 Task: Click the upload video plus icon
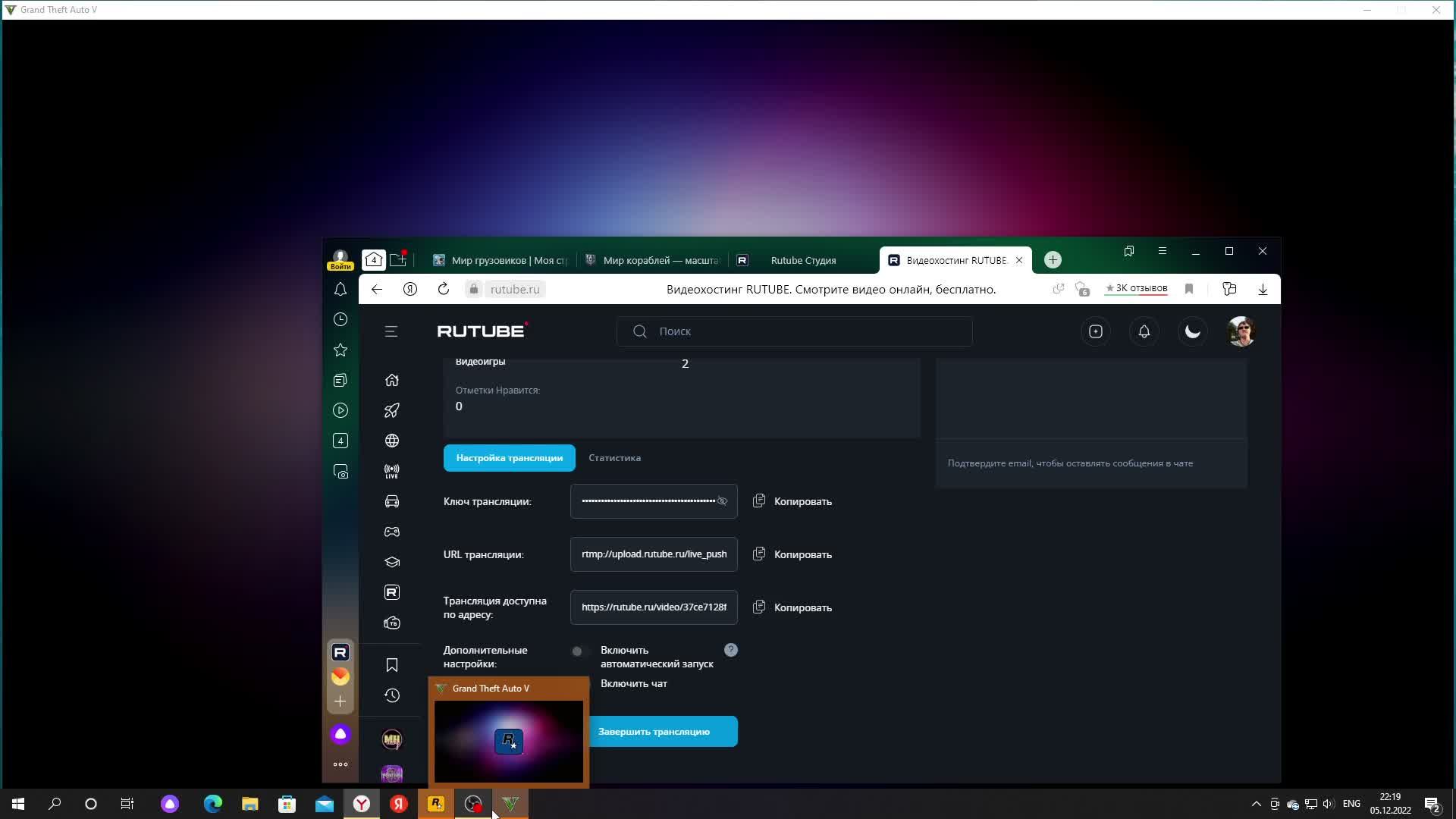pyautogui.click(x=1096, y=331)
